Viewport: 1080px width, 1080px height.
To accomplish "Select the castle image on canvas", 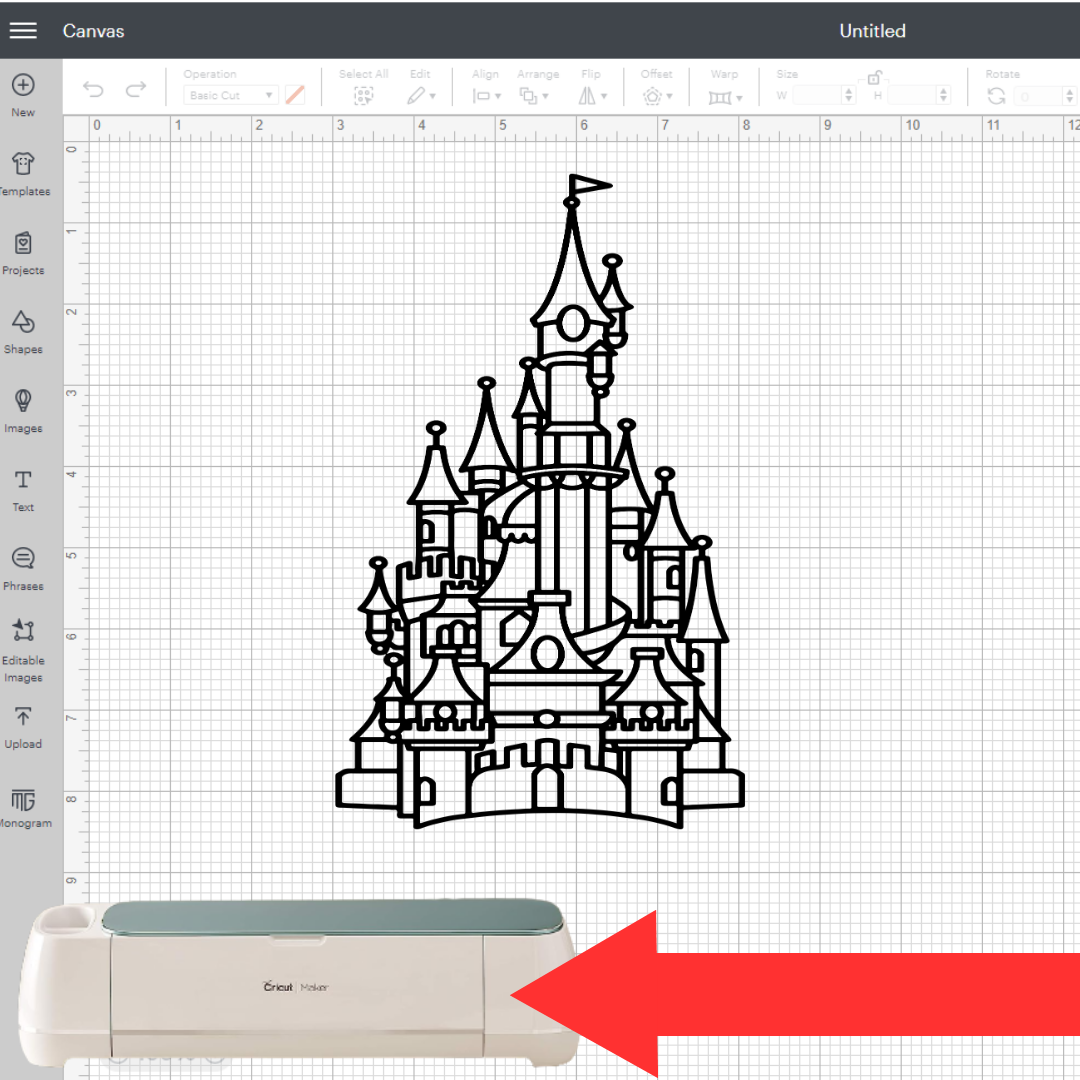I will point(540,501).
